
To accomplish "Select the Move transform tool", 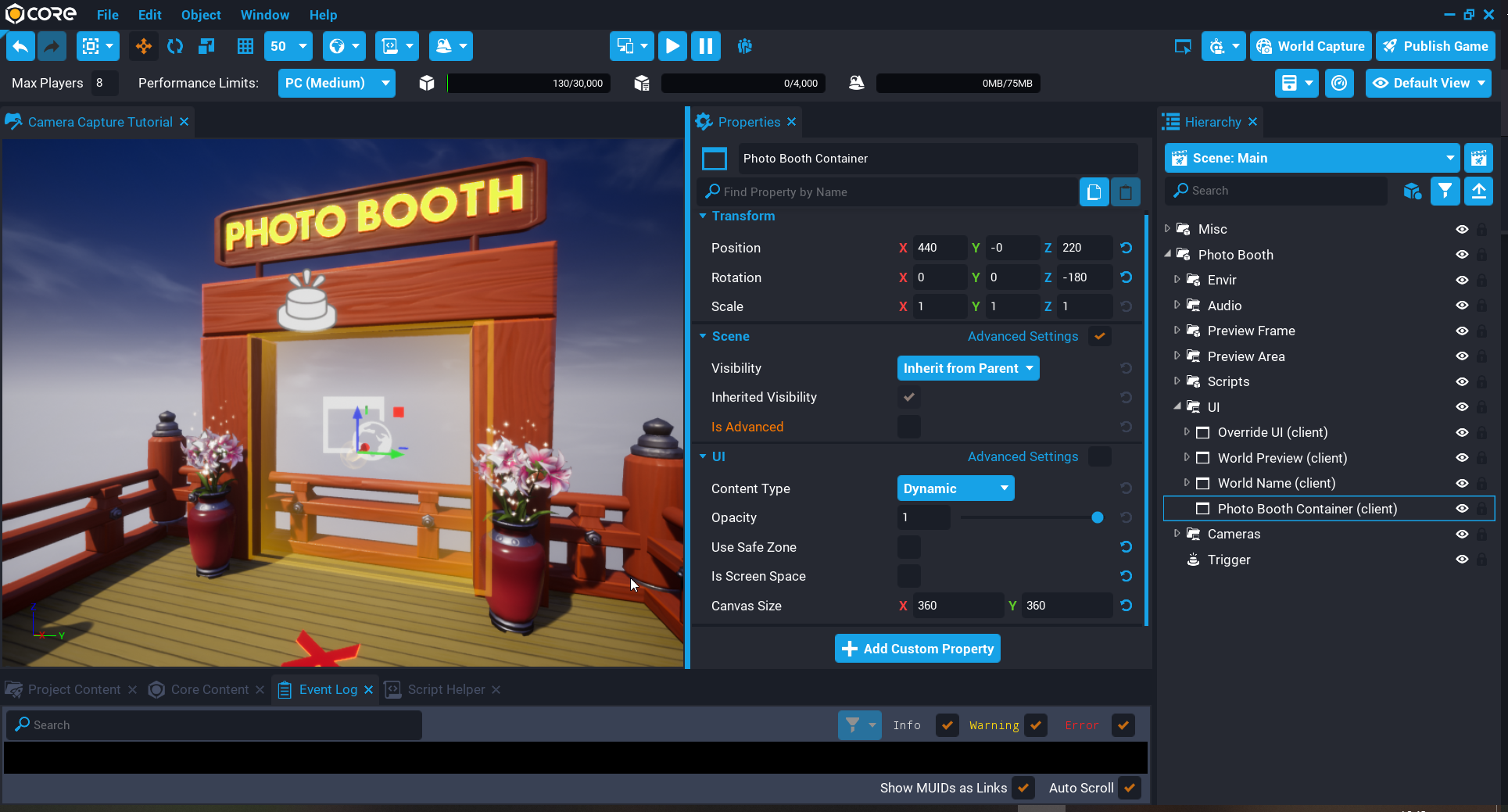I will (143, 46).
